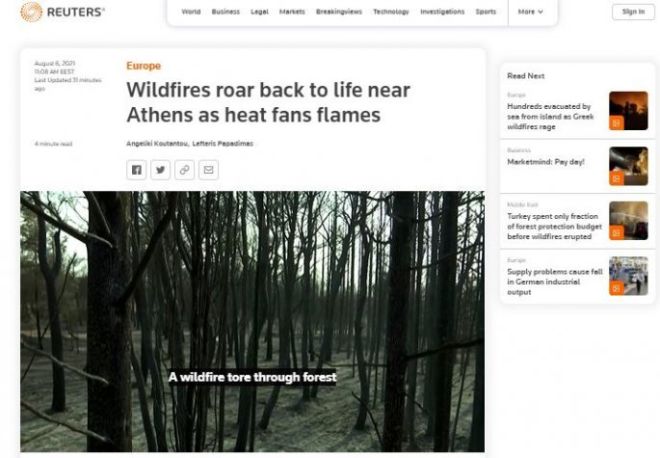The height and width of the screenshot is (458, 660).
Task: Open the Reuters logo home link
Action: tap(62, 12)
